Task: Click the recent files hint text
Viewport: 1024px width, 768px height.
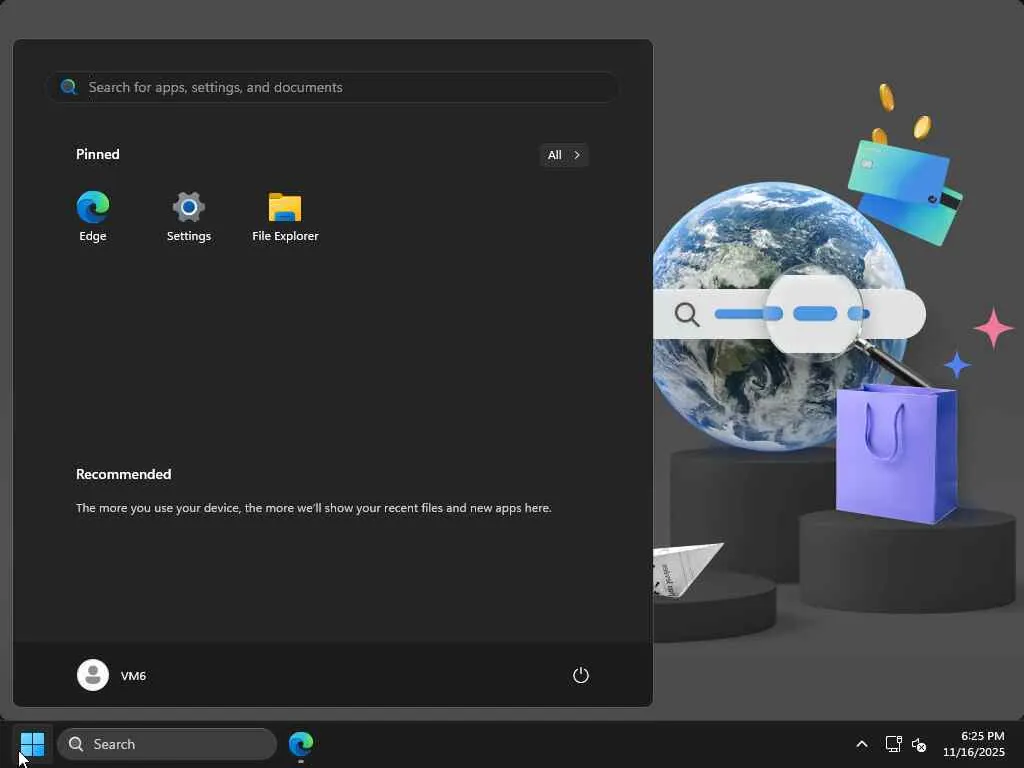Action: tap(313, 508)
